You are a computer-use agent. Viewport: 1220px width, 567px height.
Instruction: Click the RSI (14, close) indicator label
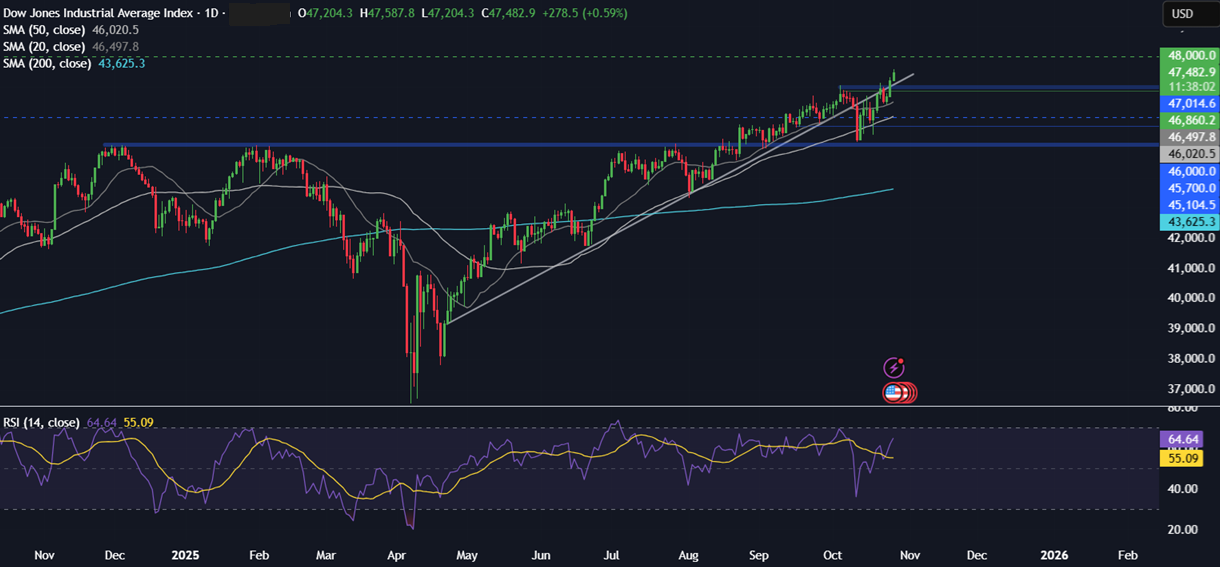(x=41, y=423)
